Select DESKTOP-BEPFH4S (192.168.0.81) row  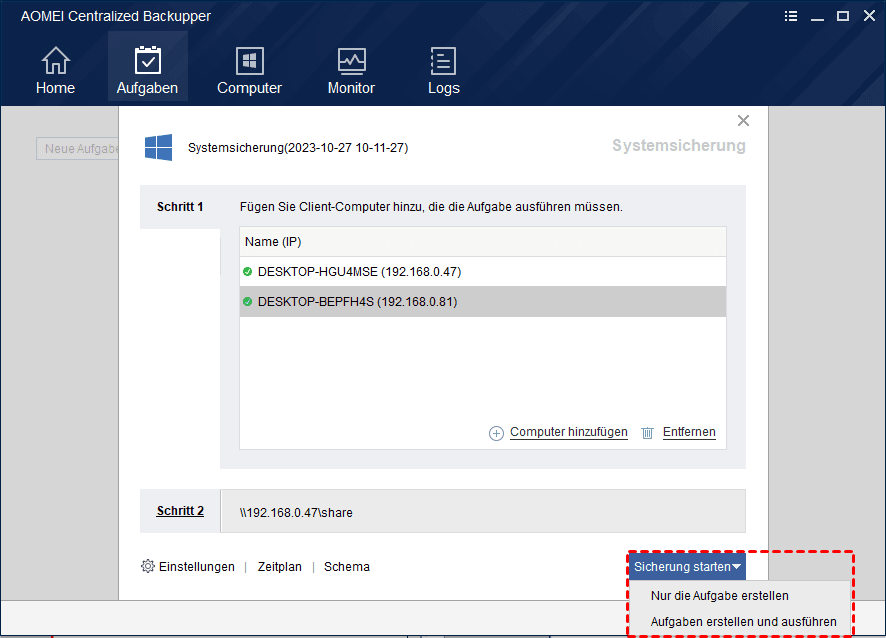[483, 302]
